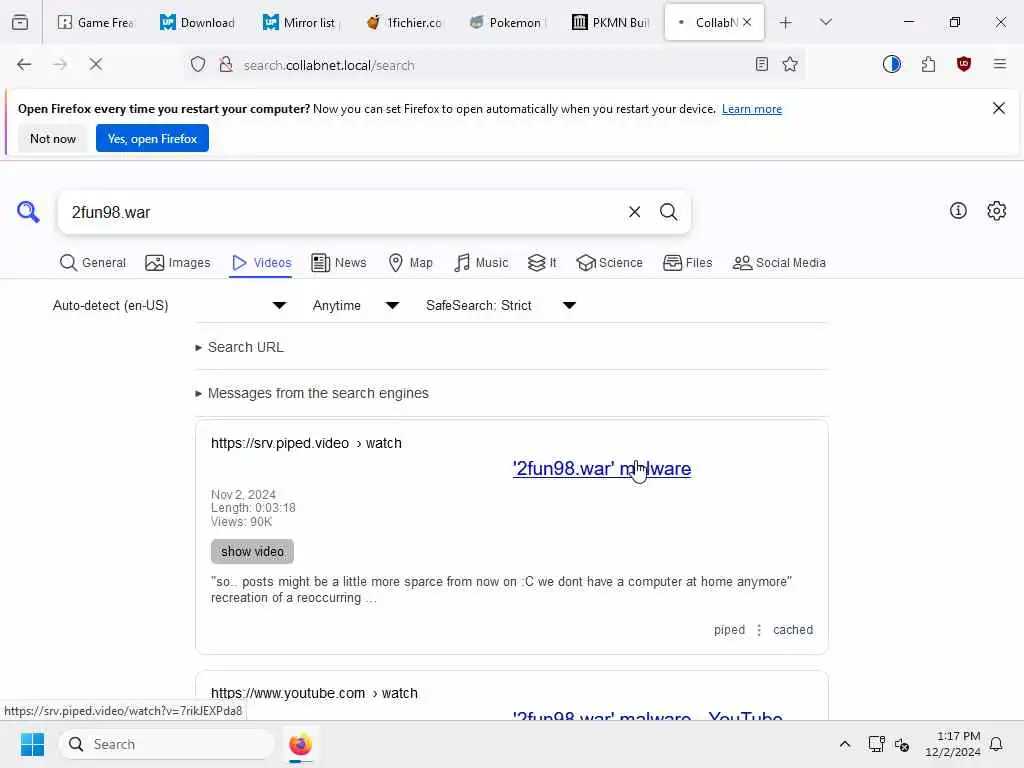The image size is (1024, 768).
Task: Switch to the Game Freak browser tab
Action: tap(95, 22)
